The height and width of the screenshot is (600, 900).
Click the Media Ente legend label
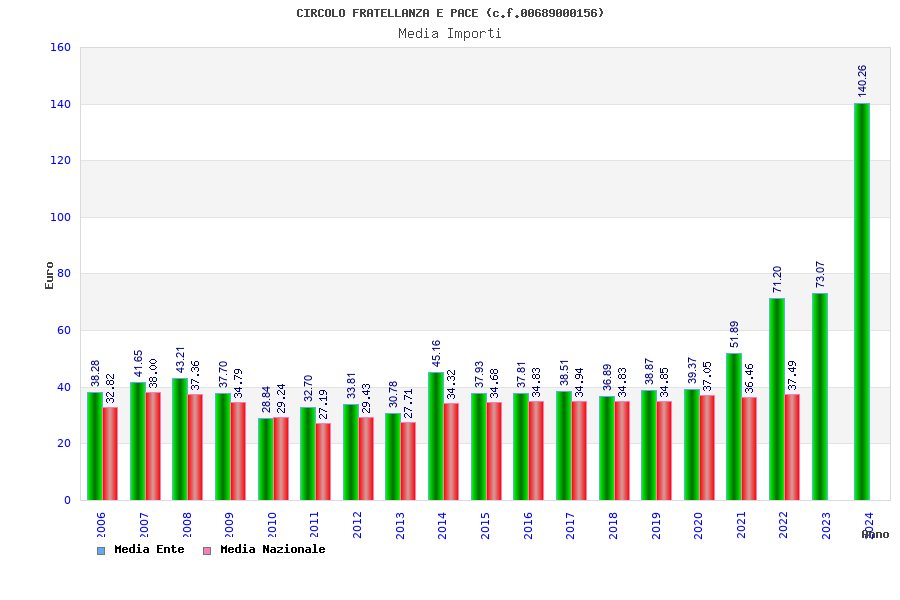149,549
